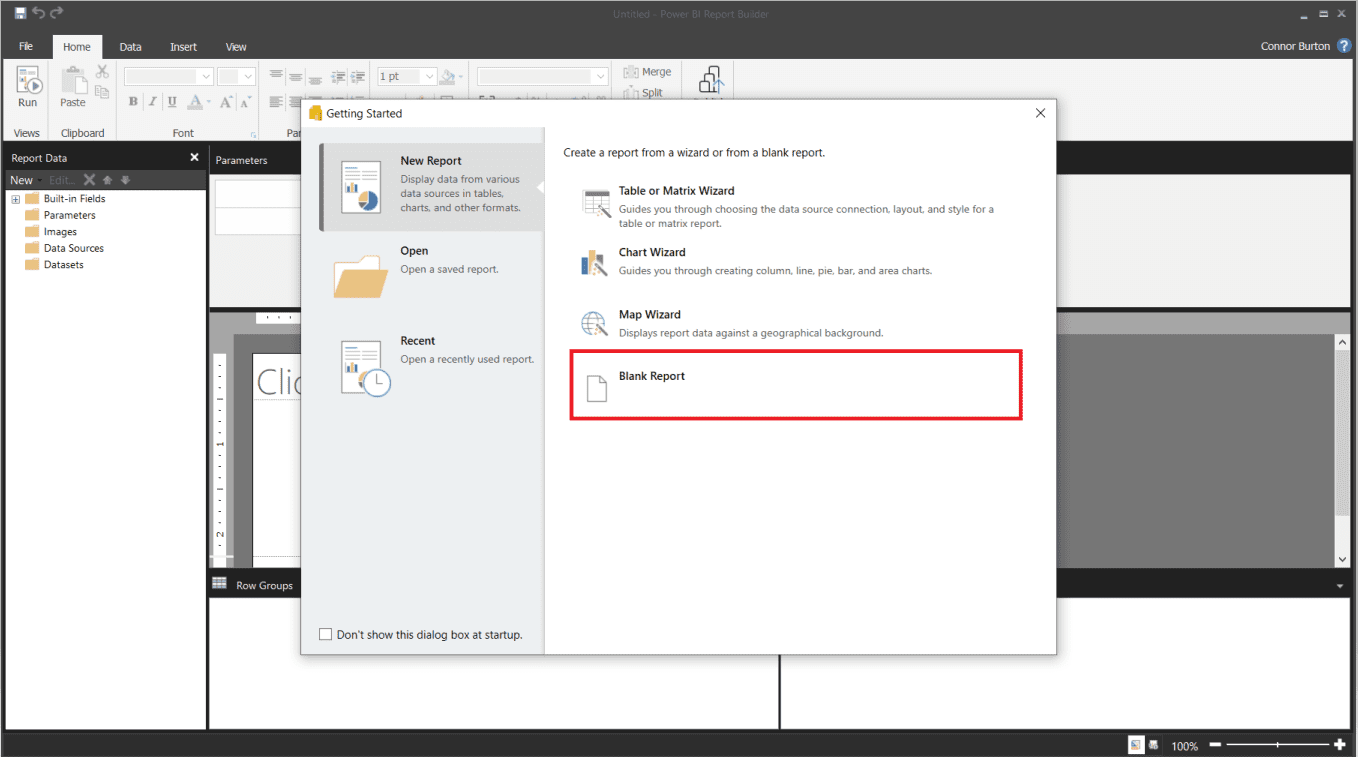1358x757 pixels.
Task: Check Don't show this dialog box at startup
Action: tap(325, 634)
